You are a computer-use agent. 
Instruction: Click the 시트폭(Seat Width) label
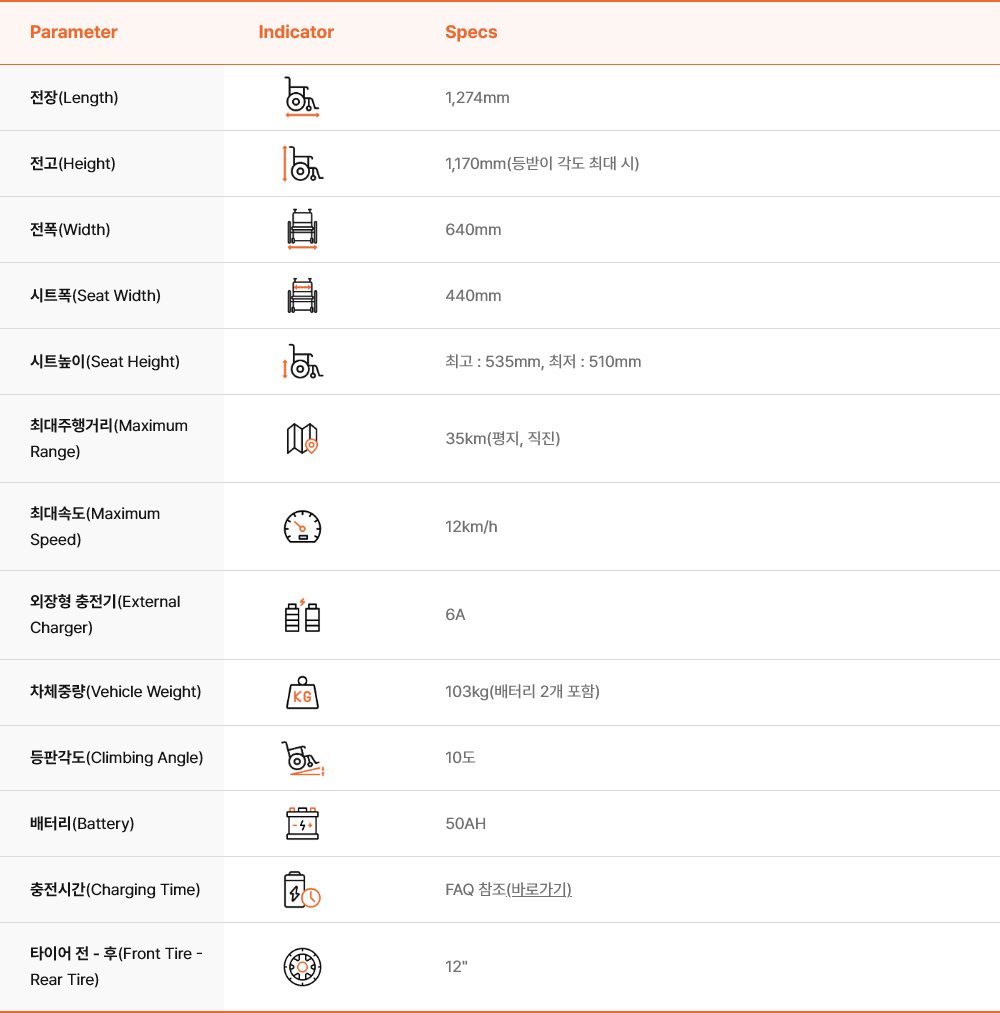95,295
